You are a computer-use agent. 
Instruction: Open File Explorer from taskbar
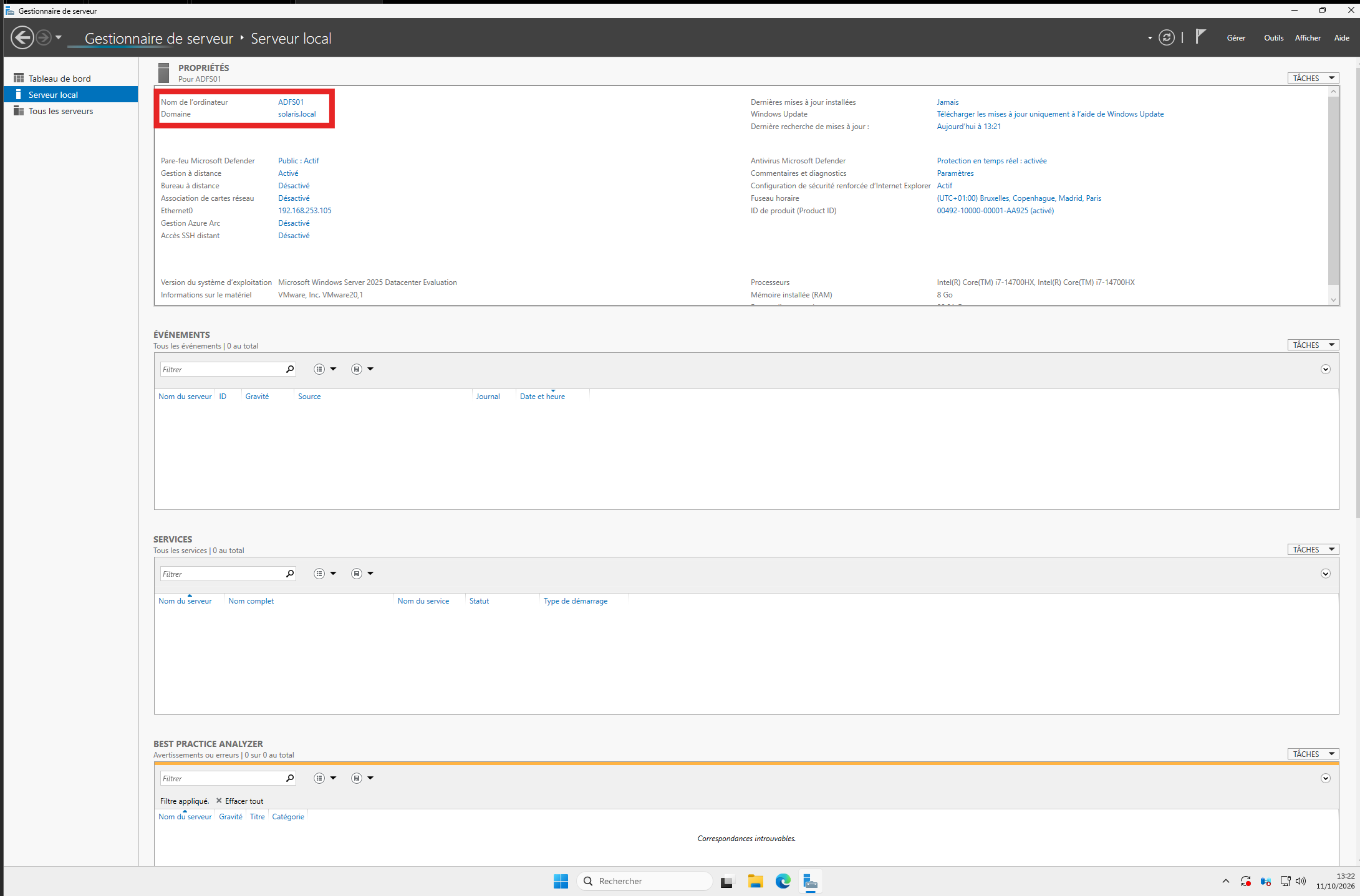pyautogui.click(x=755, y=881)
